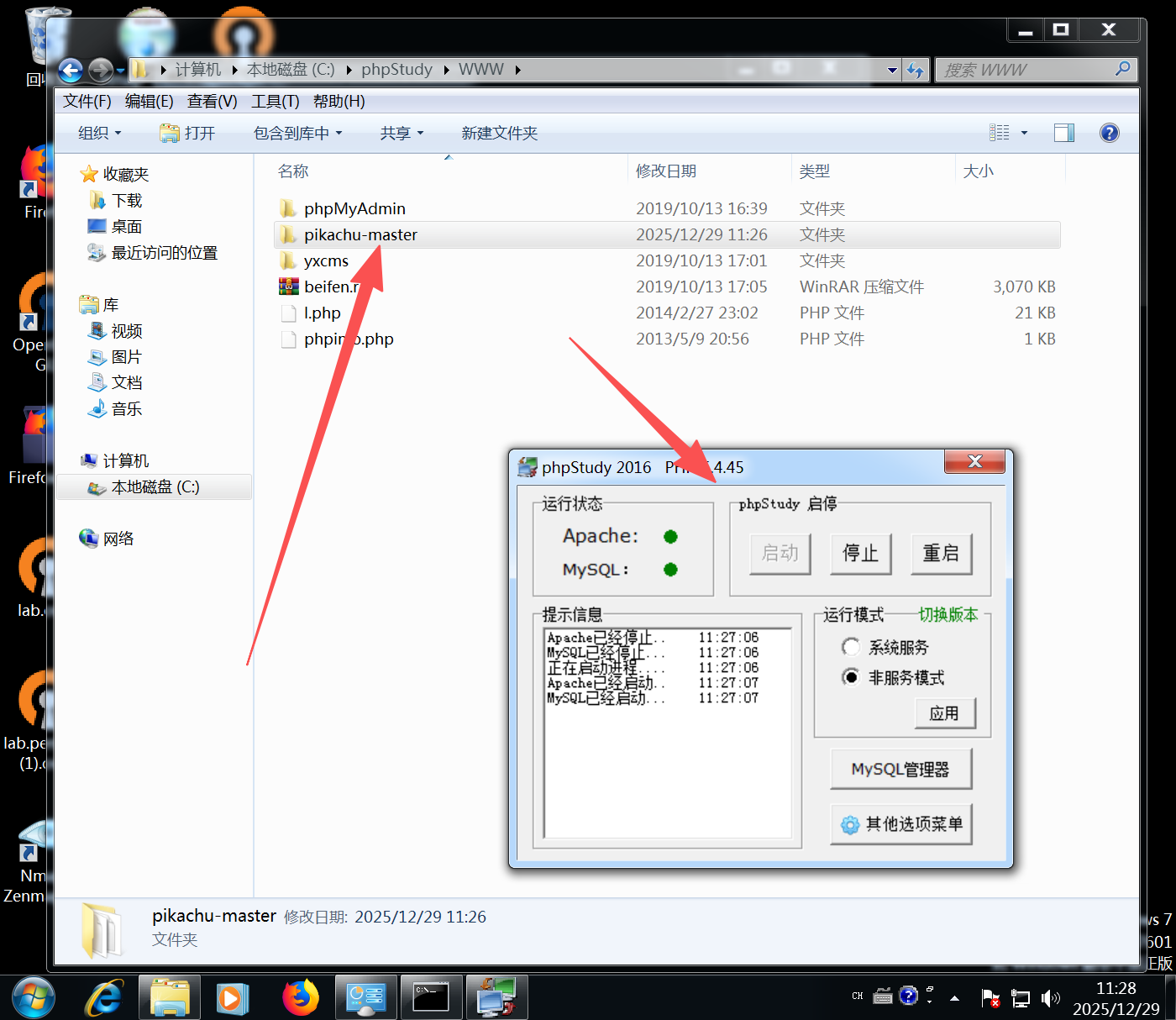Viewport: 1176px width, 1020px height.
Task: Click the 视频 library icon
Action: click(x=97, y=330)
